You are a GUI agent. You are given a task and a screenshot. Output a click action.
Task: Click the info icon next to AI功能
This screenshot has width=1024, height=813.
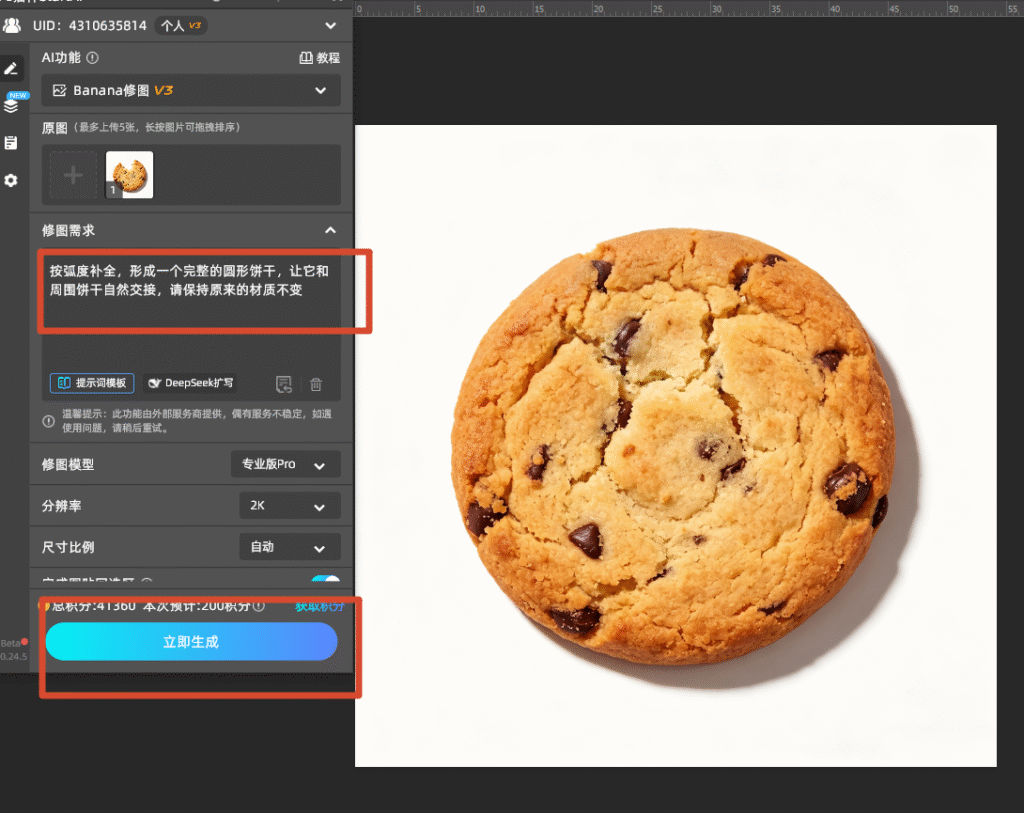[93, 58]
